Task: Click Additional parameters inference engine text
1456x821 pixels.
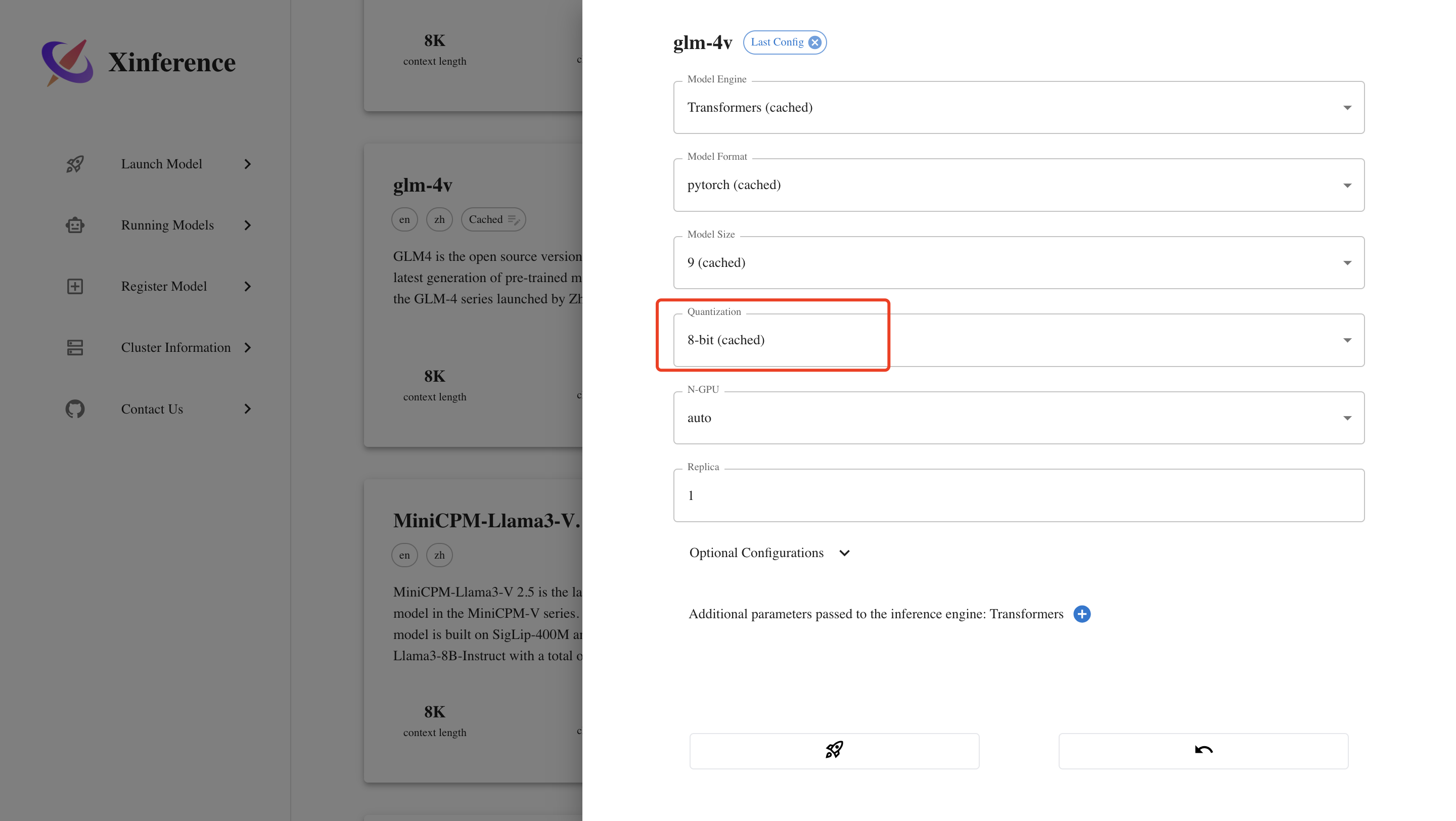Action: click(876, 614)
